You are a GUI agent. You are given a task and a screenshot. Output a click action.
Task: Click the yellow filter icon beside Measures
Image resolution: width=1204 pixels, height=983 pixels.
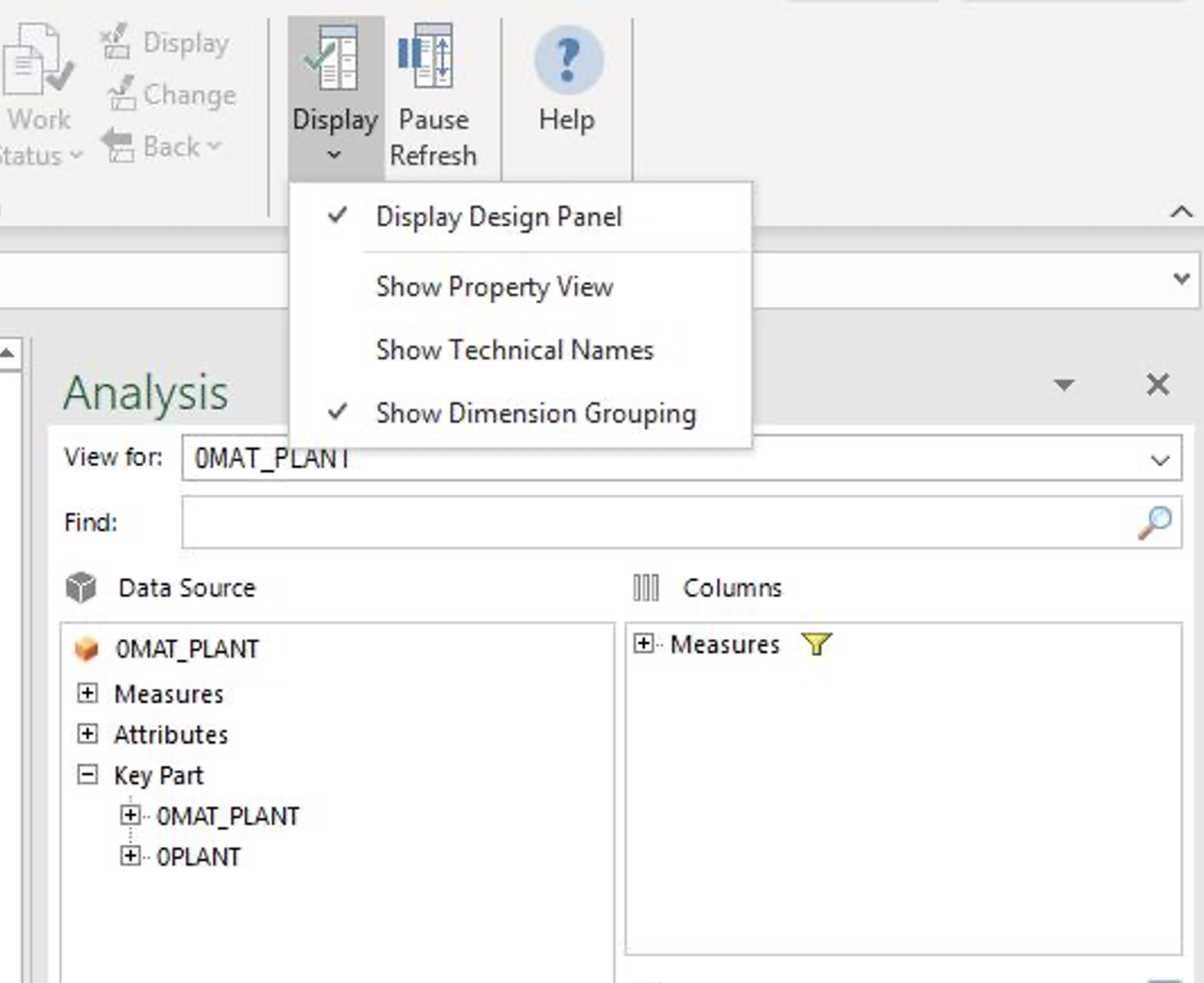point(817,644)
